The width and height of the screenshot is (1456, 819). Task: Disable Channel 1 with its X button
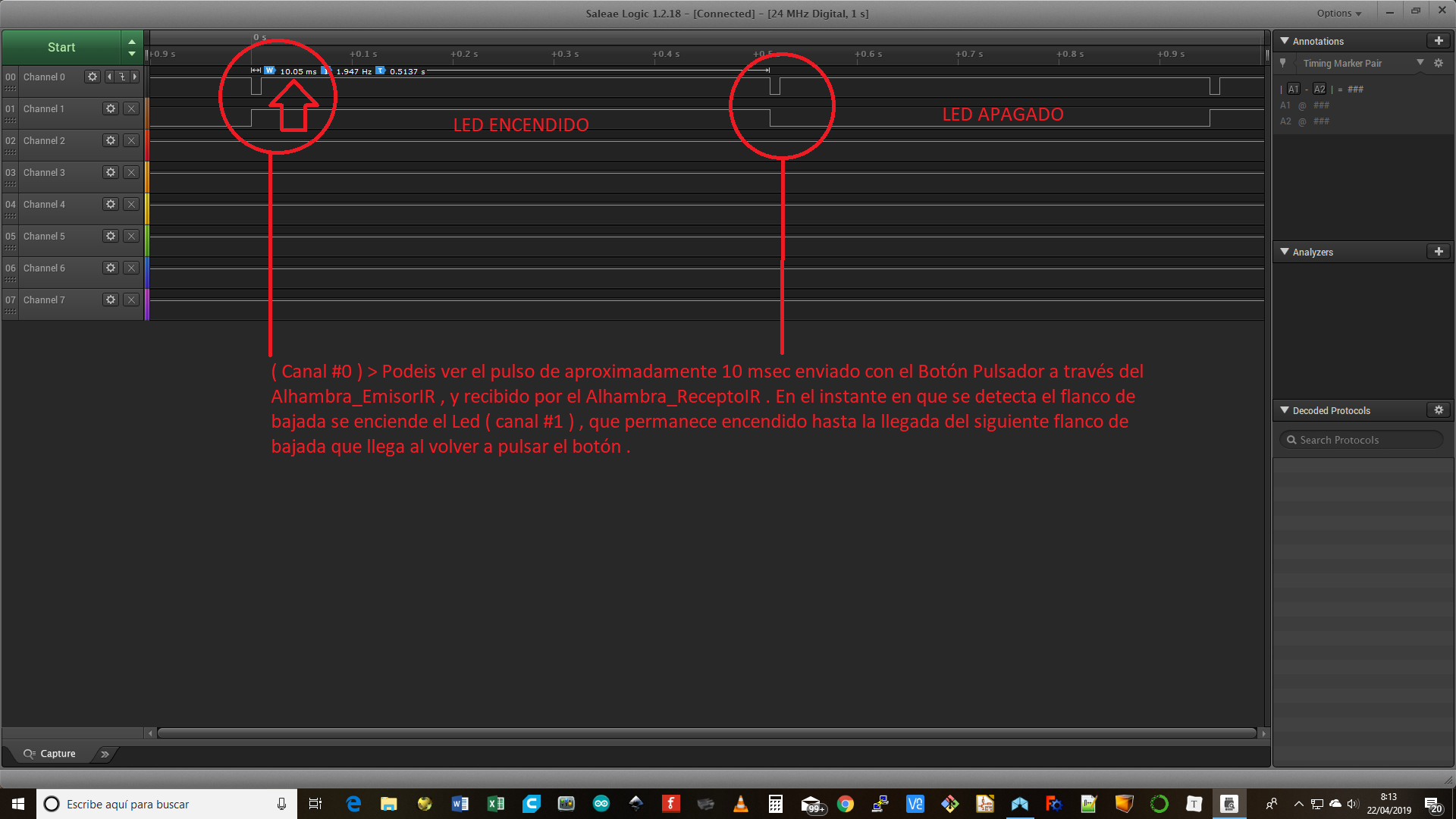[x=131, y=108]
